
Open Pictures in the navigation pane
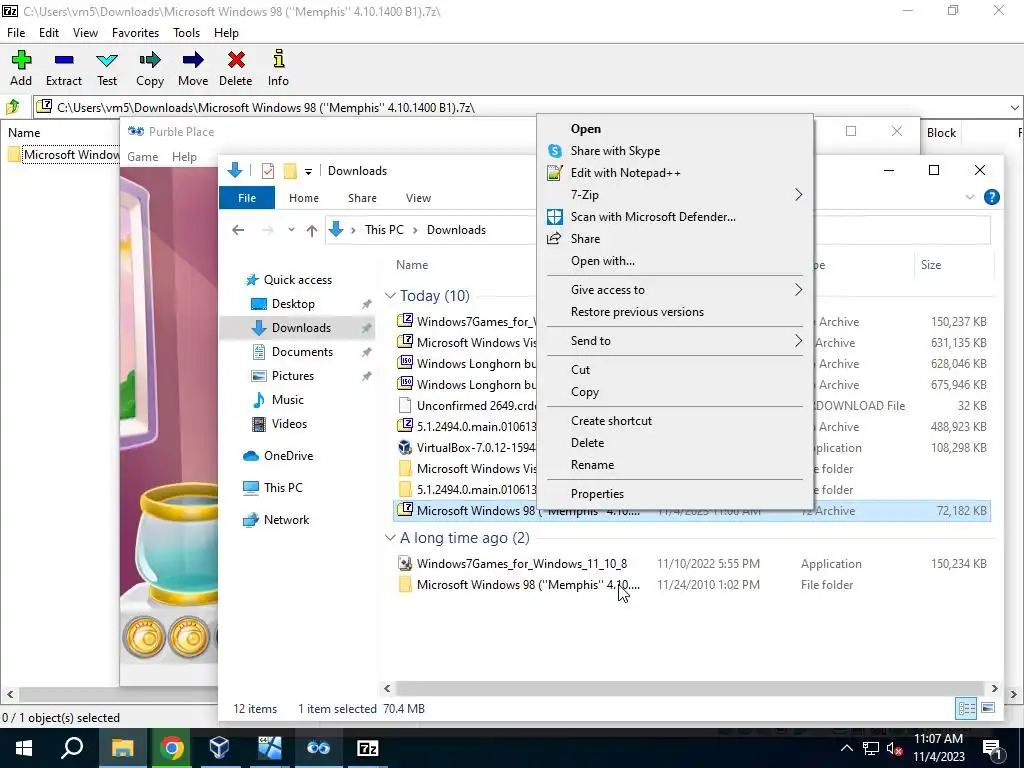point(292,376)
